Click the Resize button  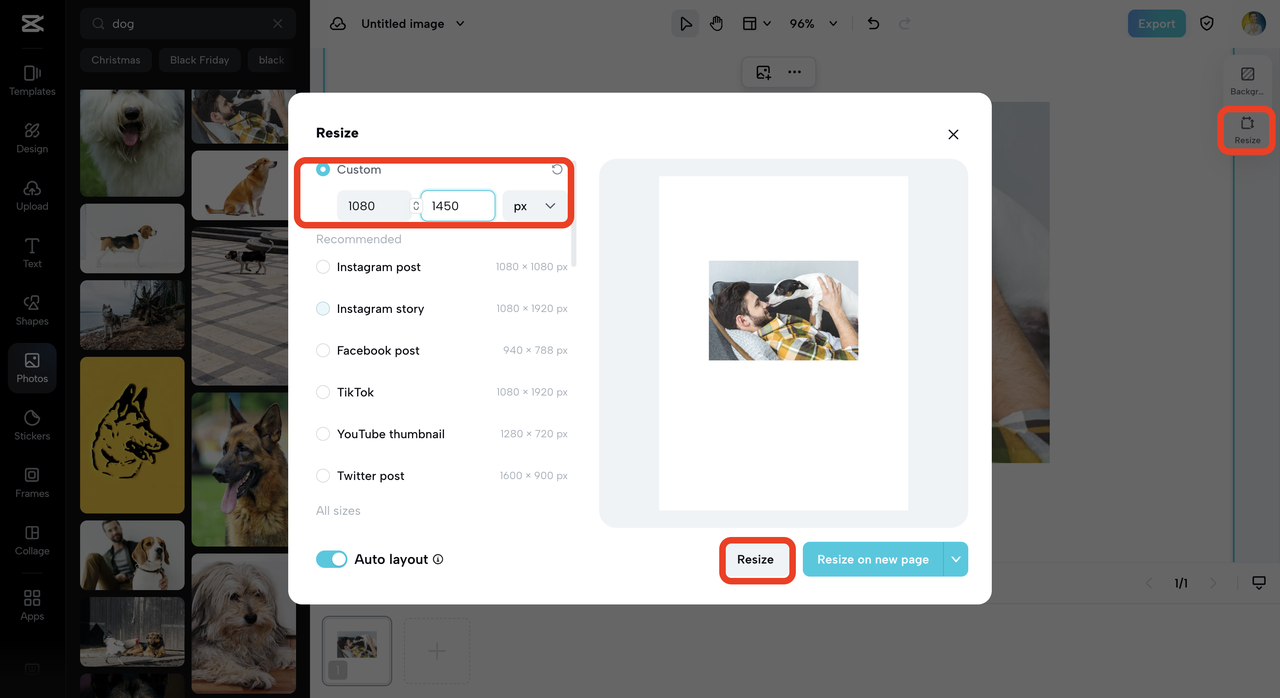pyautogui.click(x=757, y=559)
